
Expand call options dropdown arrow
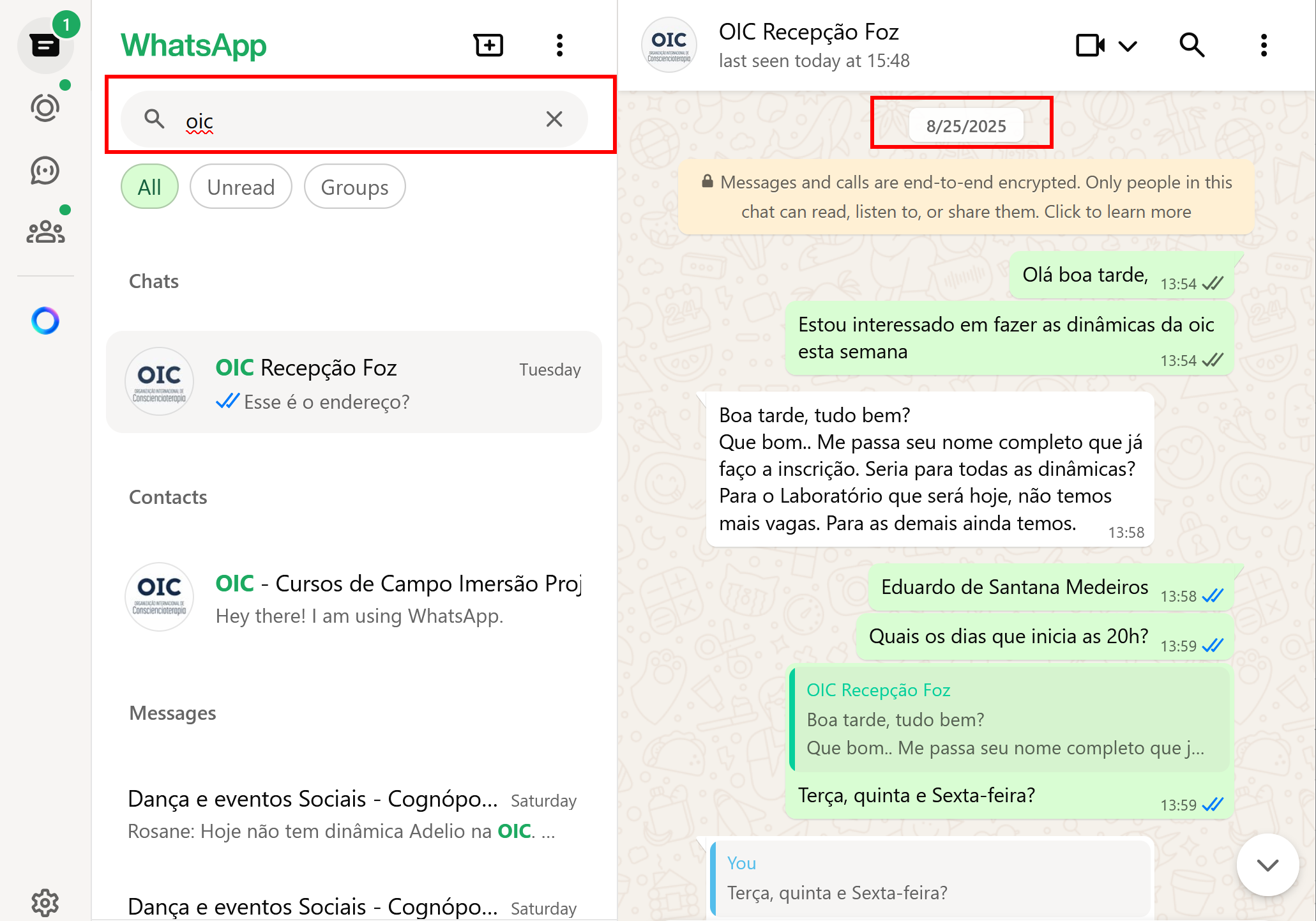coord(1128,45)
